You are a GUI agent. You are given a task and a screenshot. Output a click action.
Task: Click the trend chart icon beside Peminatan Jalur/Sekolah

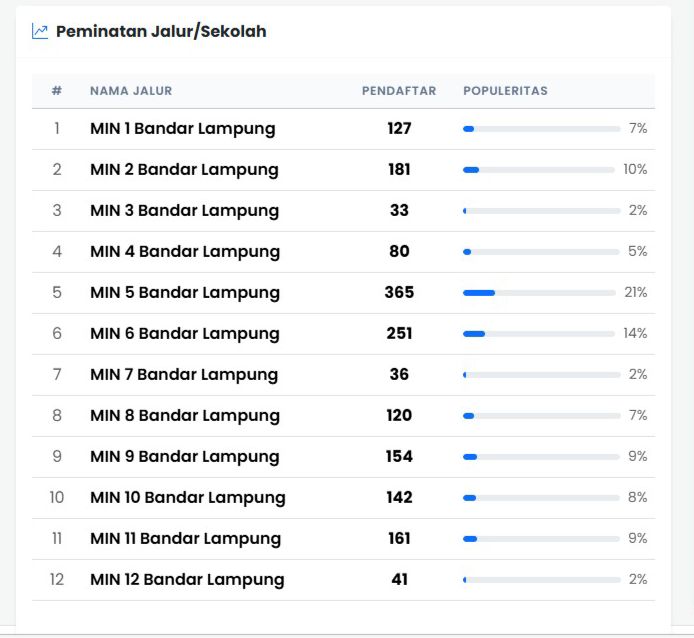click(40, 31)
